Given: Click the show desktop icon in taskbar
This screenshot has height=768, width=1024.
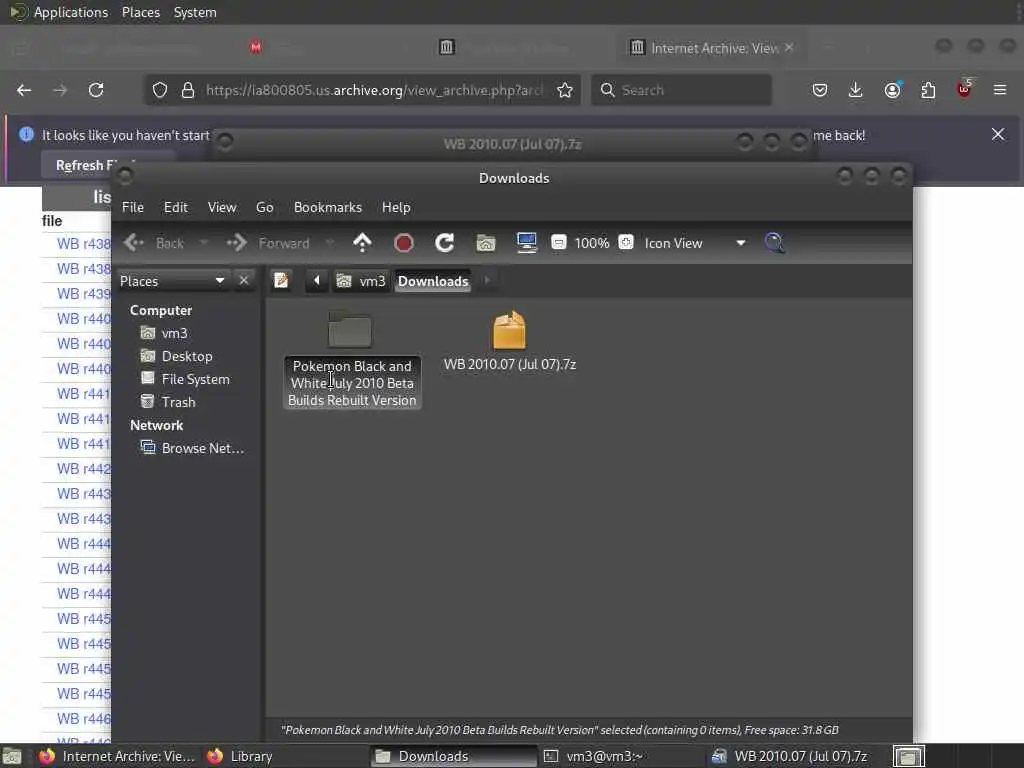Looking at the screenshot, I should (x=12, y=756).
